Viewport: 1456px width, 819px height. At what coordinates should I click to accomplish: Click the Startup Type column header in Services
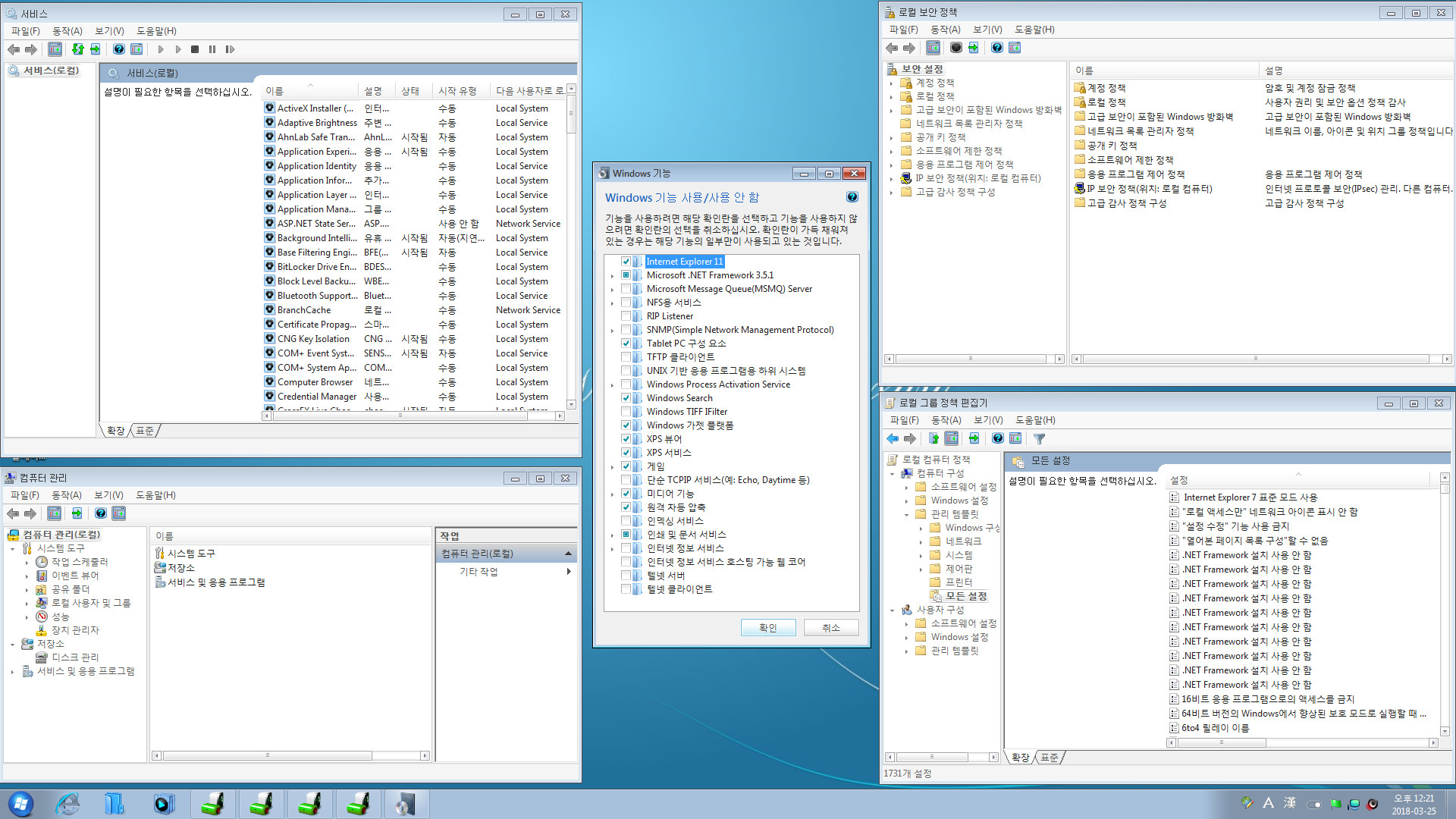(460, 91)
